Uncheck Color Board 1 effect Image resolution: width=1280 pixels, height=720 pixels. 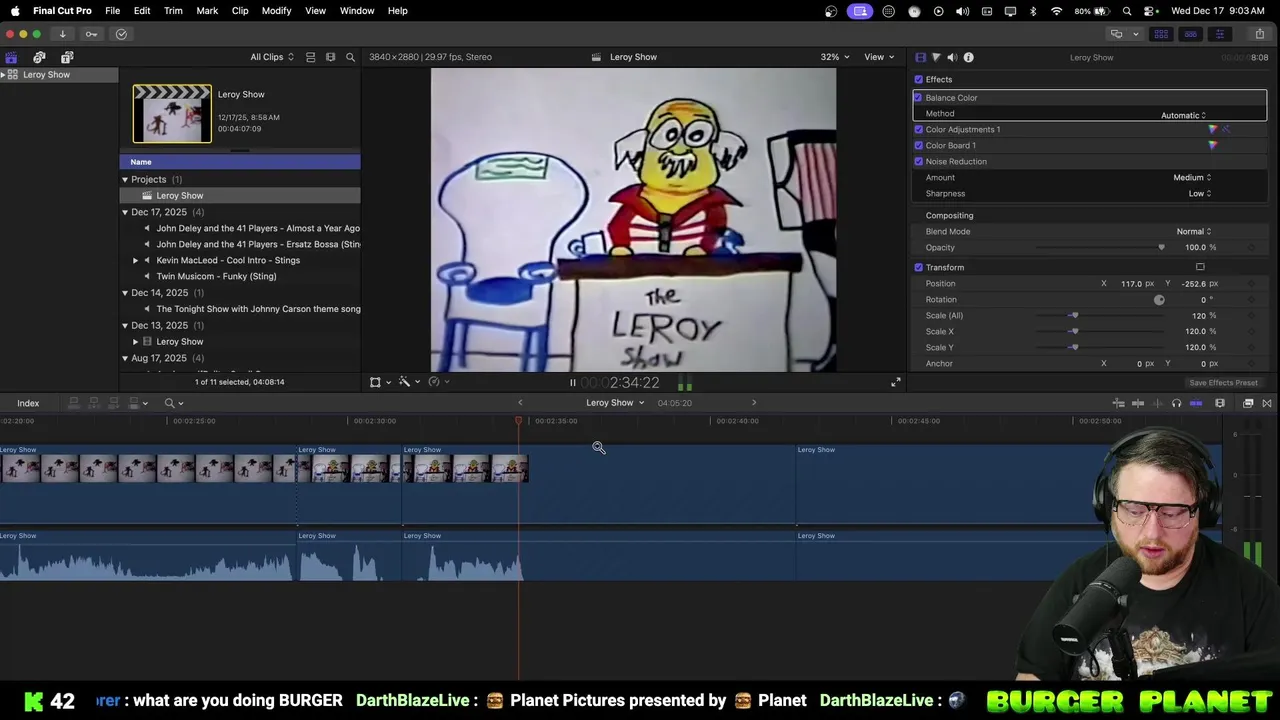tap(919, 145)
